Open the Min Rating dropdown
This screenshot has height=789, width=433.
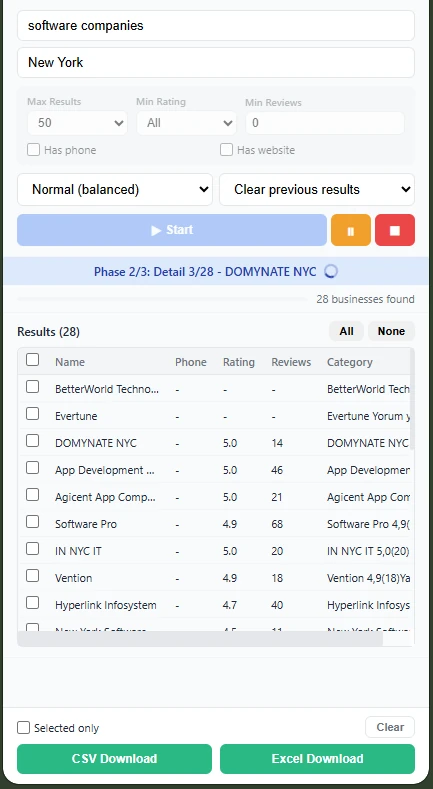187,123
